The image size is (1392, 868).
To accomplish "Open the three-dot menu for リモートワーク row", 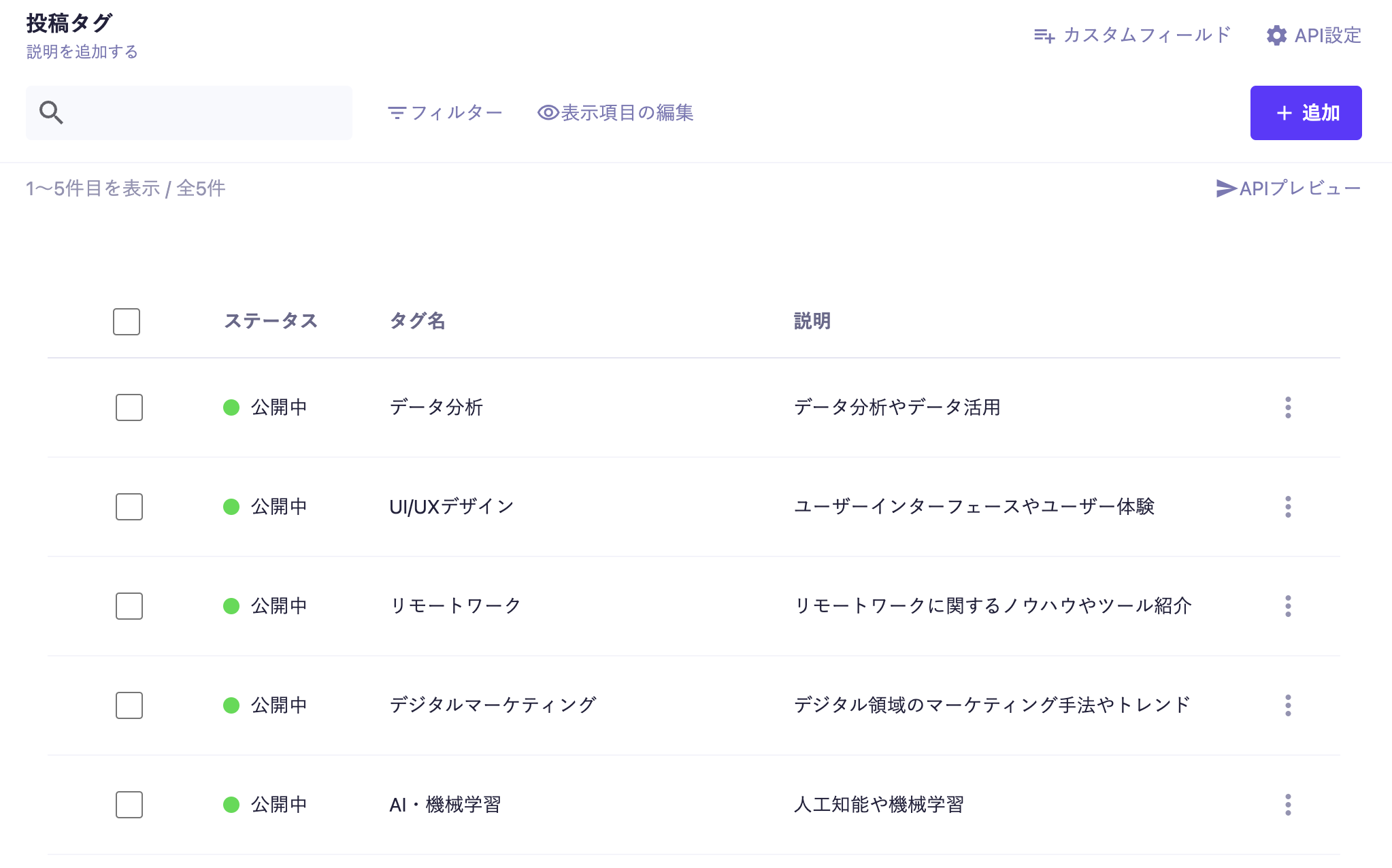I will click(1287, 606).
